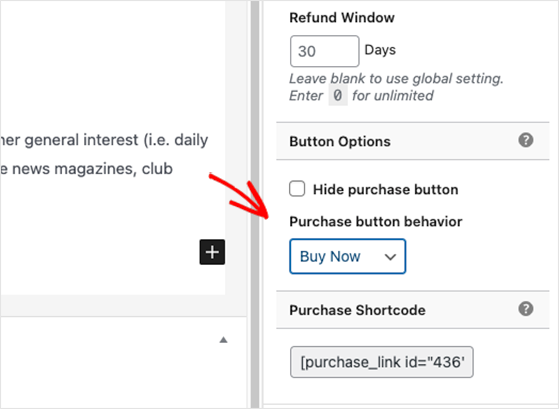The width and height of the screenshot is (559, 409).
Task: Click the Purchase Shortcode help question mark icon
Action: coord(526,309)
